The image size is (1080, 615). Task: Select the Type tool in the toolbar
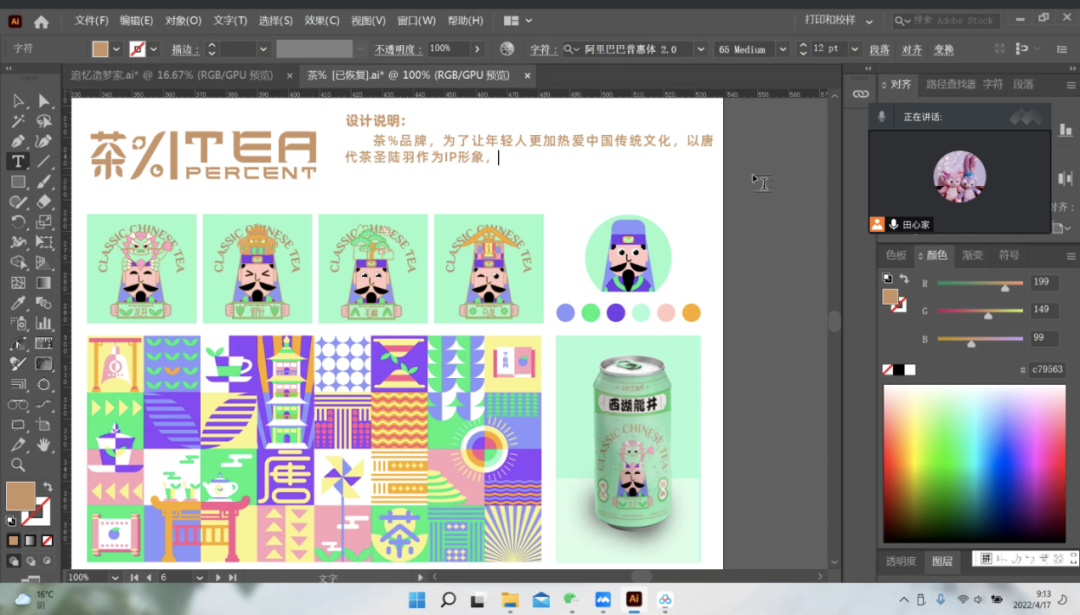(x=18, y=161)
